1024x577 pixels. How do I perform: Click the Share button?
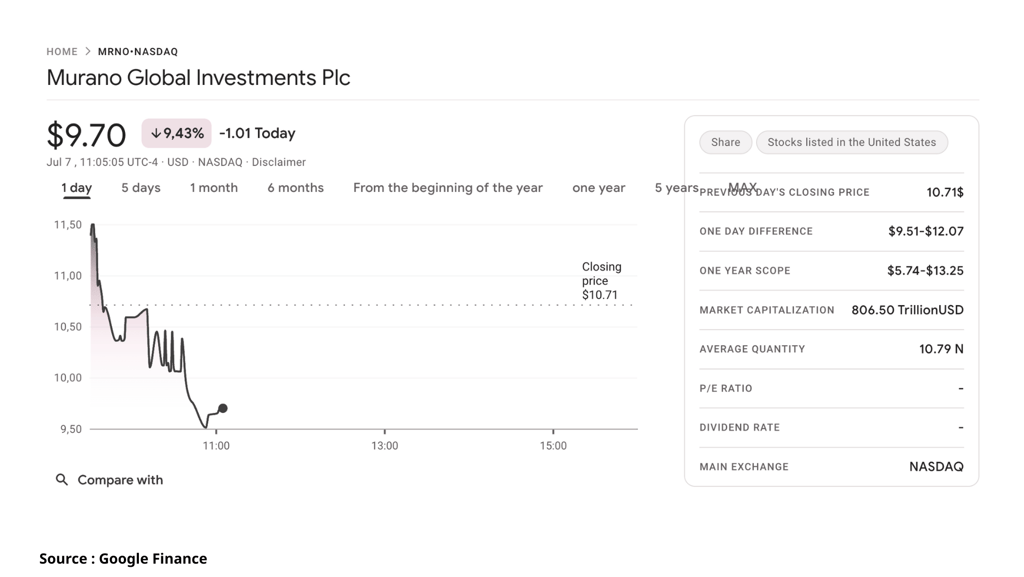726,142
